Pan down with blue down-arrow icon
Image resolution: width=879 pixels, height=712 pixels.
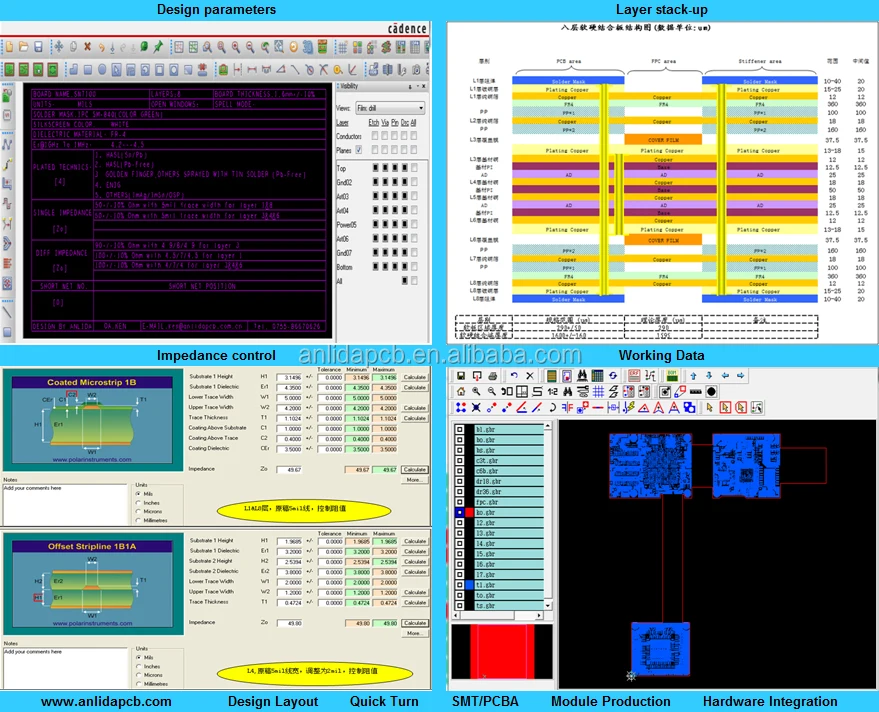point(709,376)
